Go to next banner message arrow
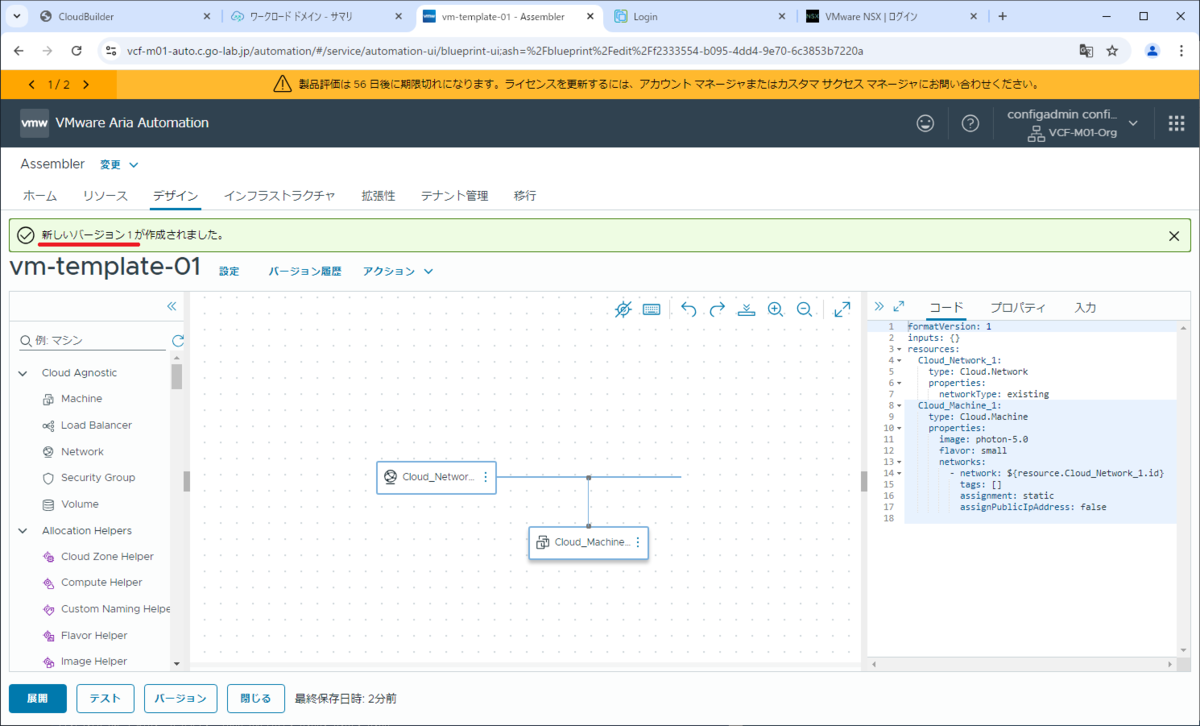 [86, 85]
